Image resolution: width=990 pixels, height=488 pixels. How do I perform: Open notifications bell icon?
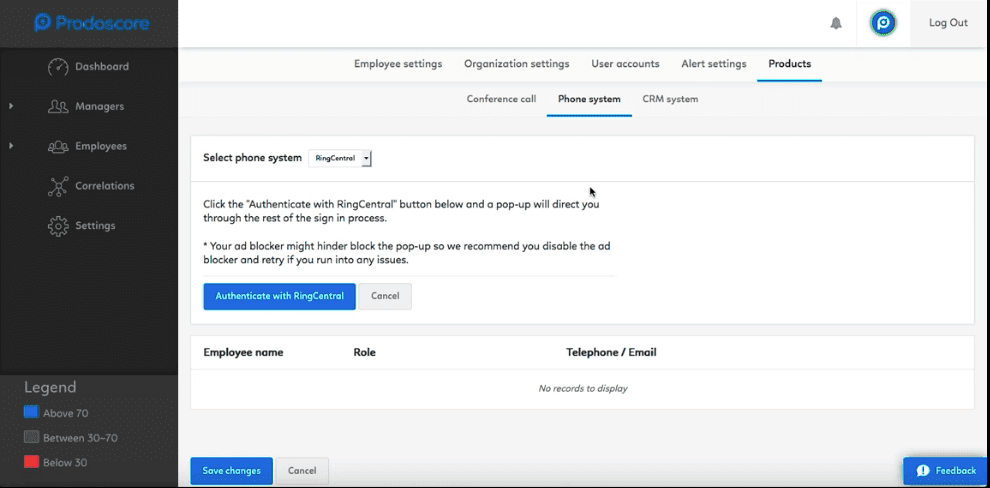point(836,23)
